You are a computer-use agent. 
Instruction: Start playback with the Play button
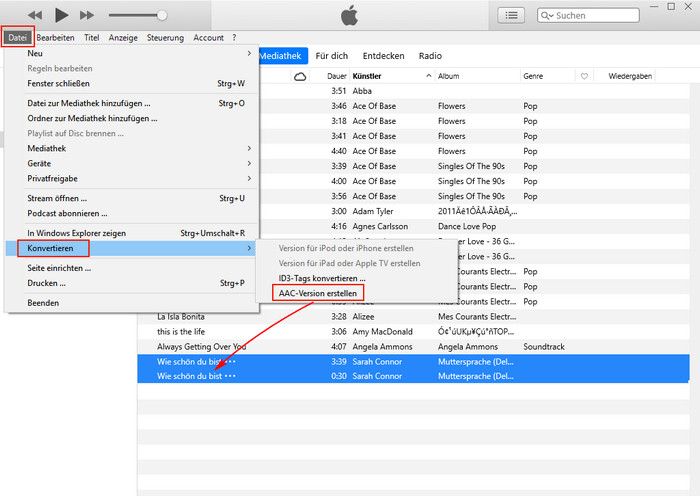click(61, 15)
